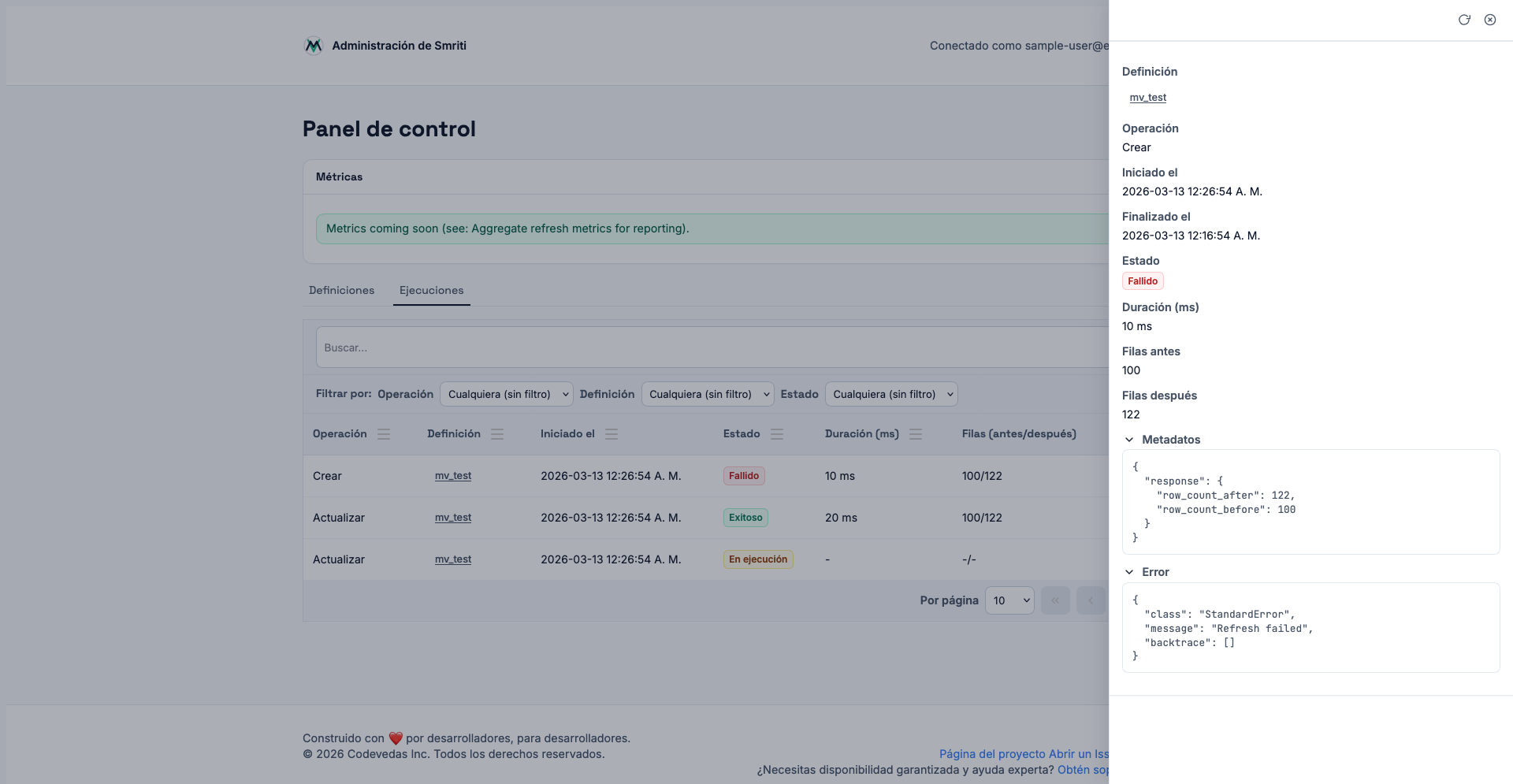1513x784 pixels.
Task: Open the Definición filter dropdown
Action: pyautogui.click(x=708, y=394)
